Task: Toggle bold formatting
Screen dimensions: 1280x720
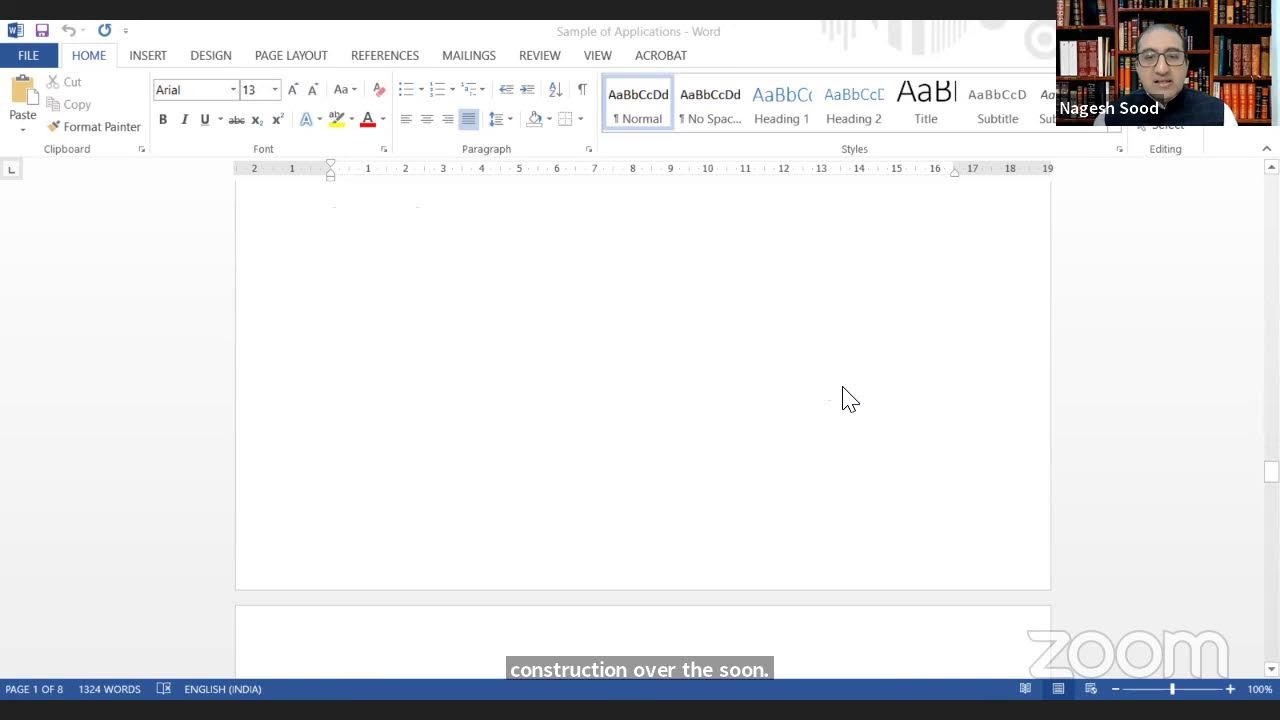Action: click(x=163, y=120)
